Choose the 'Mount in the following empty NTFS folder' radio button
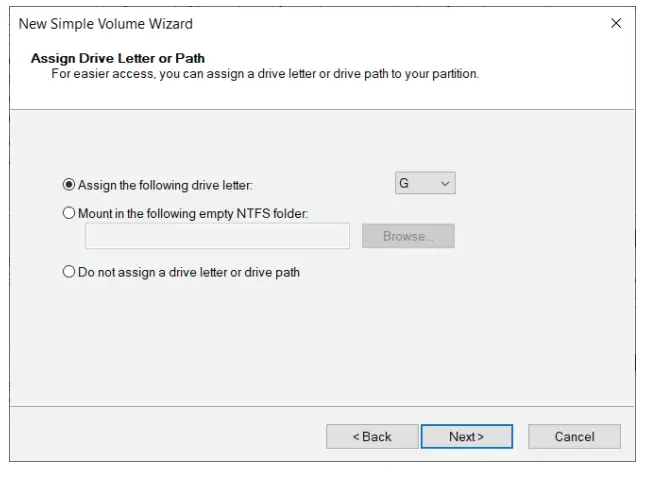 click(69, 213)
